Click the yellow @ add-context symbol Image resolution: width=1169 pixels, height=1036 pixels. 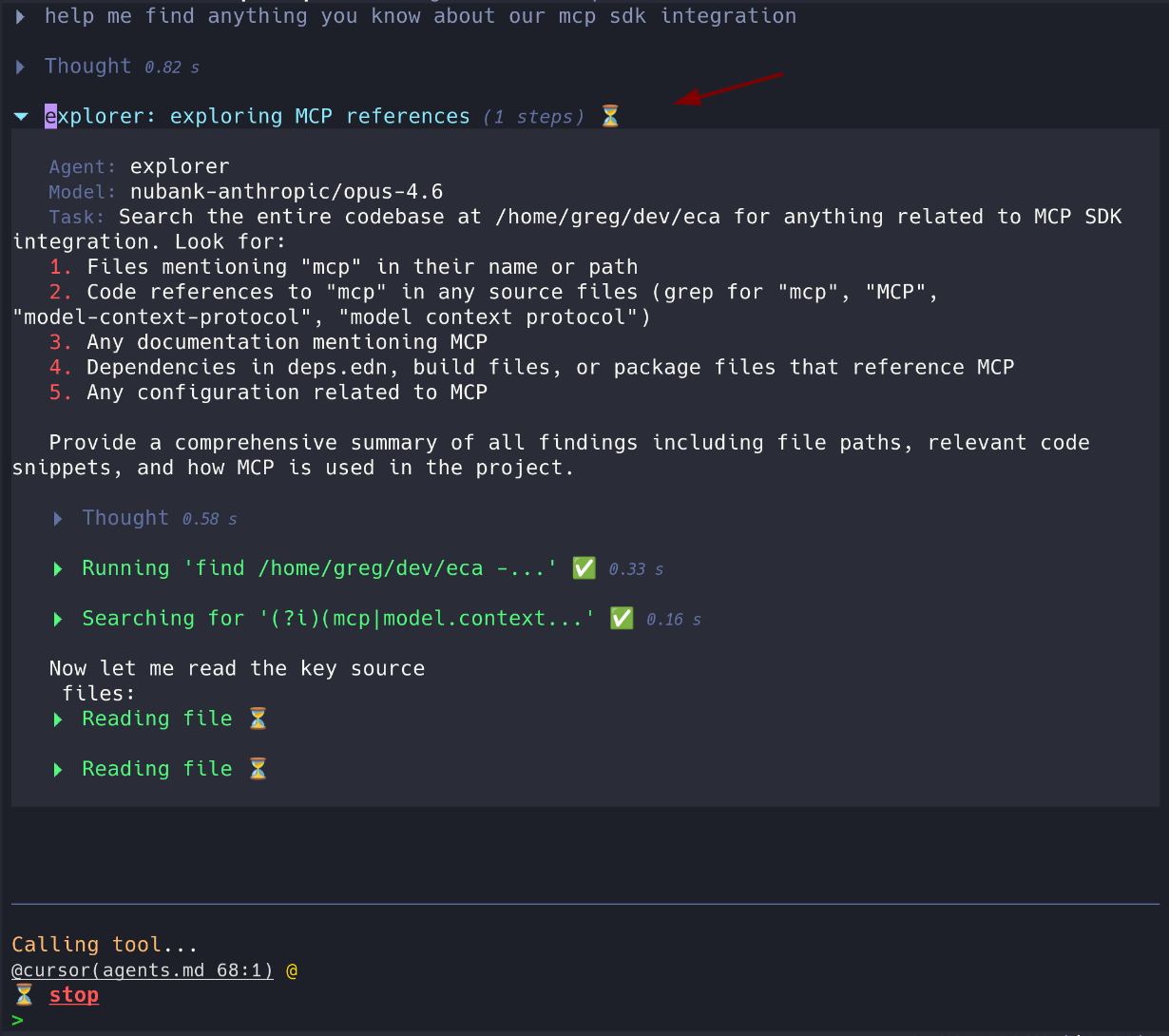click(x=292, y=970)
